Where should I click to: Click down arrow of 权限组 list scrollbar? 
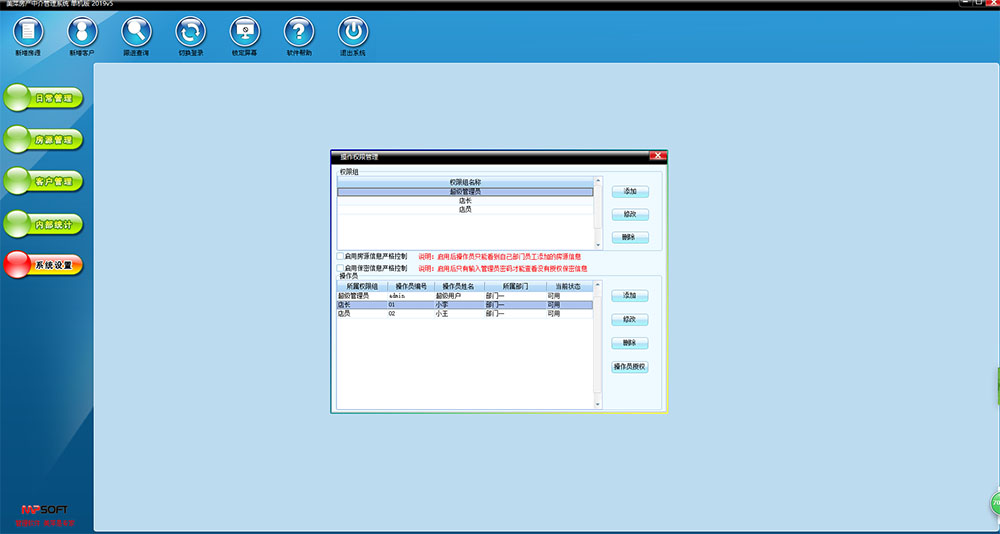(599, 245)
